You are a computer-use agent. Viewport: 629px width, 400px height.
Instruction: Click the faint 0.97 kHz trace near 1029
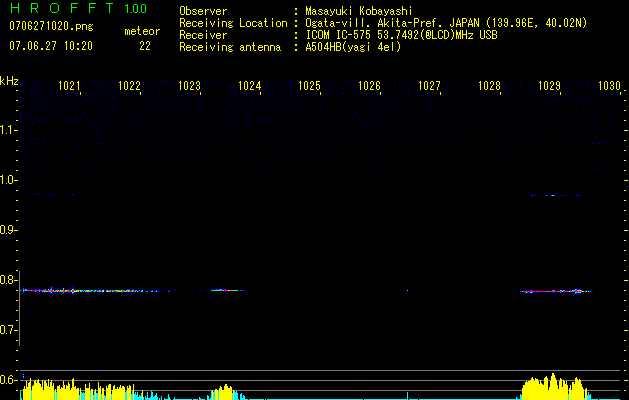554,195
